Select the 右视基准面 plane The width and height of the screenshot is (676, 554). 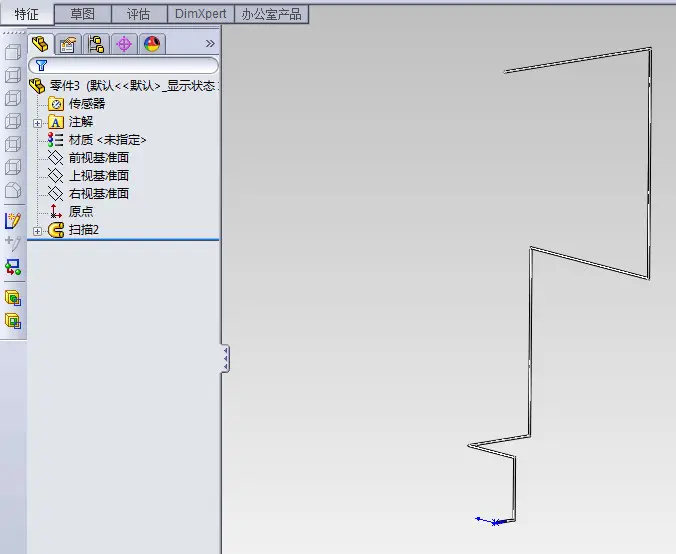tap(99, 194)
